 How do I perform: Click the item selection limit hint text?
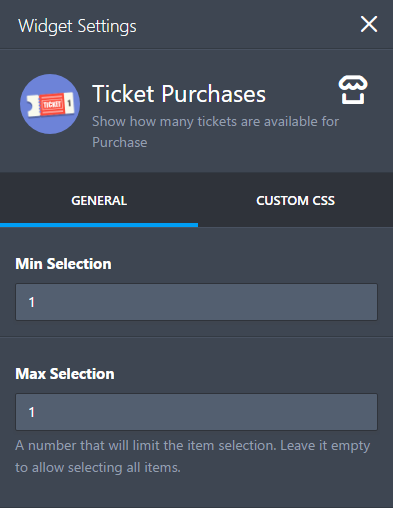point(193,456)
